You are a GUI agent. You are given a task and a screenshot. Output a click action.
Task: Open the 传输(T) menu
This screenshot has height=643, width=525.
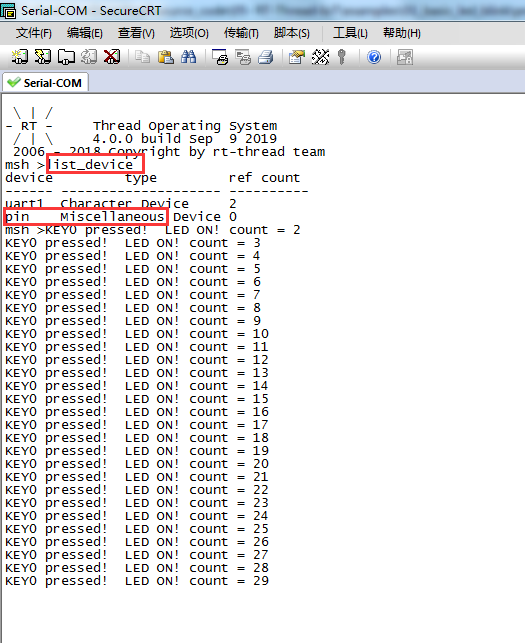coord(241,33)
